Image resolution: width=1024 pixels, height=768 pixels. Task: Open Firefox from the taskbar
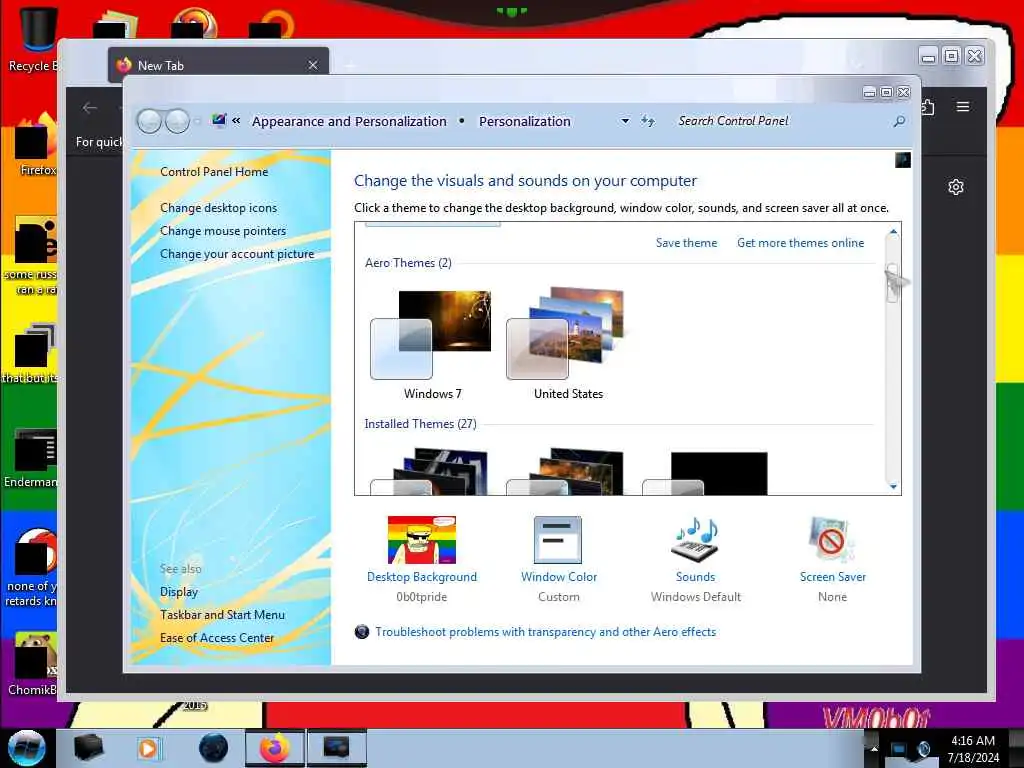[x=274, y=748]
